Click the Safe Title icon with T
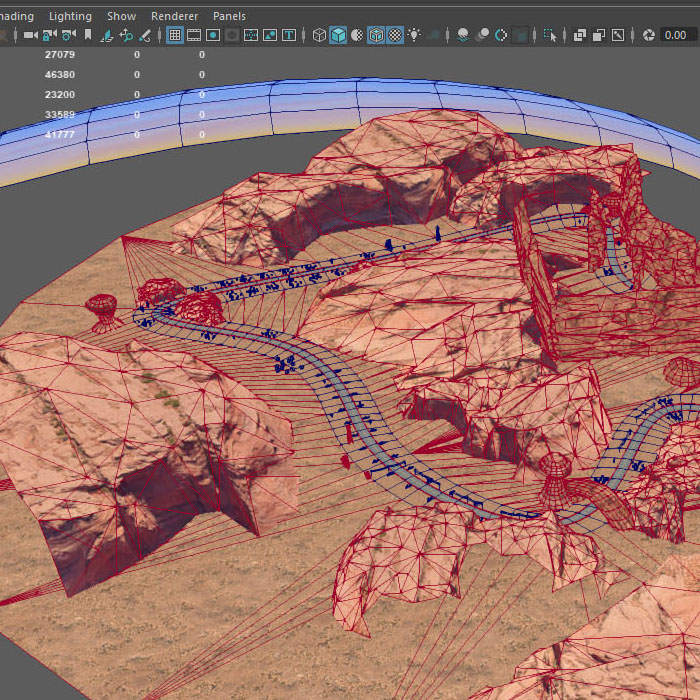The height and width of the screenshot is (700, 700). pos(290,35)
